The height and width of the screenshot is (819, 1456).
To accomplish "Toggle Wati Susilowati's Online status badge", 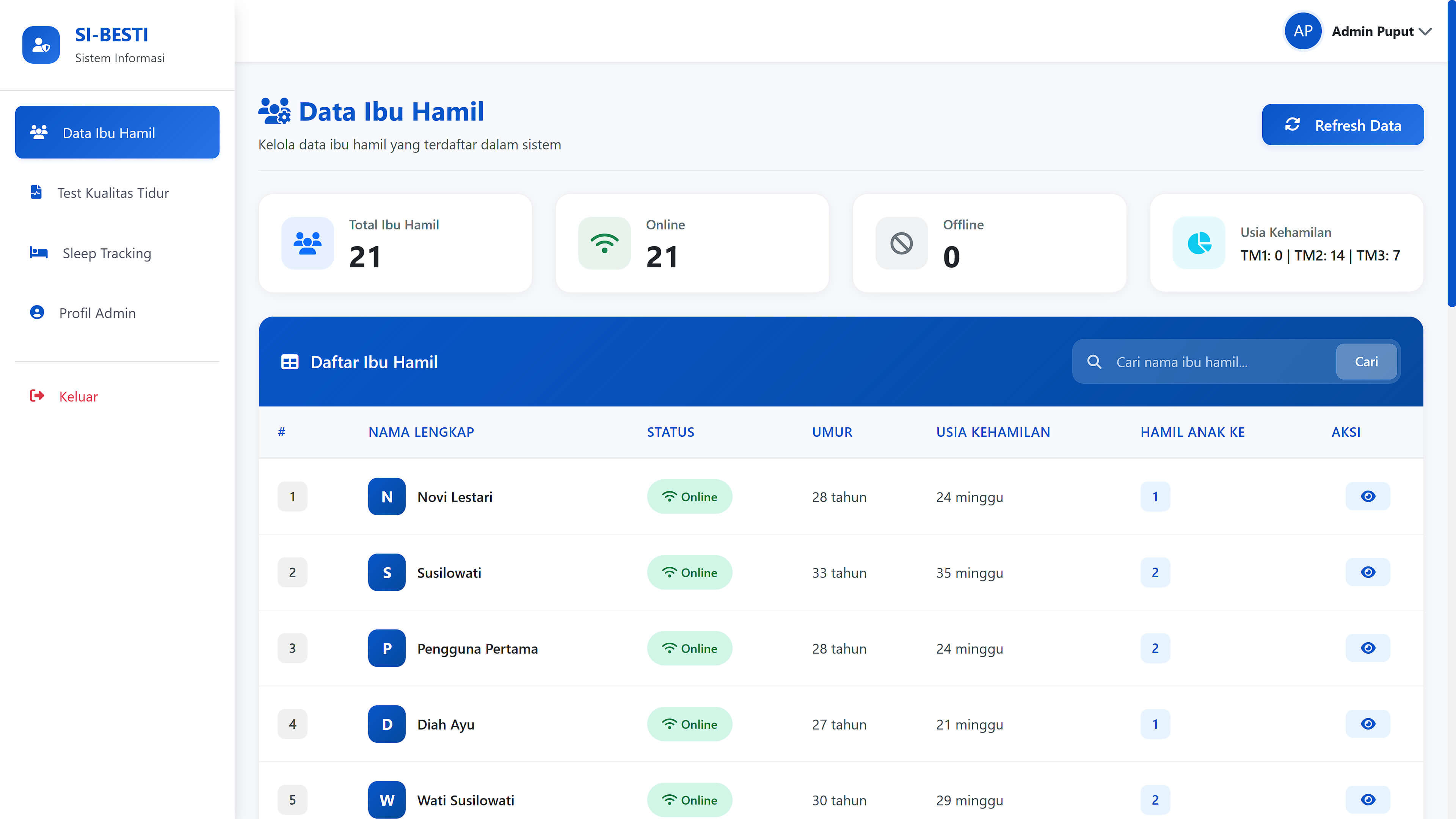I will pos(690,800).
